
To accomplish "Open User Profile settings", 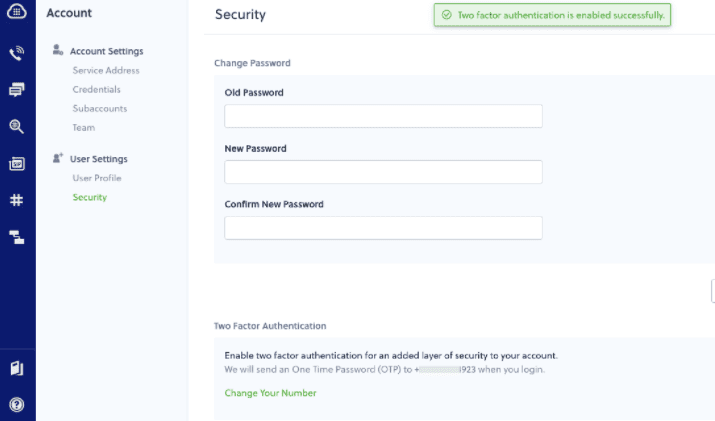I will click(x=97, y=178).
